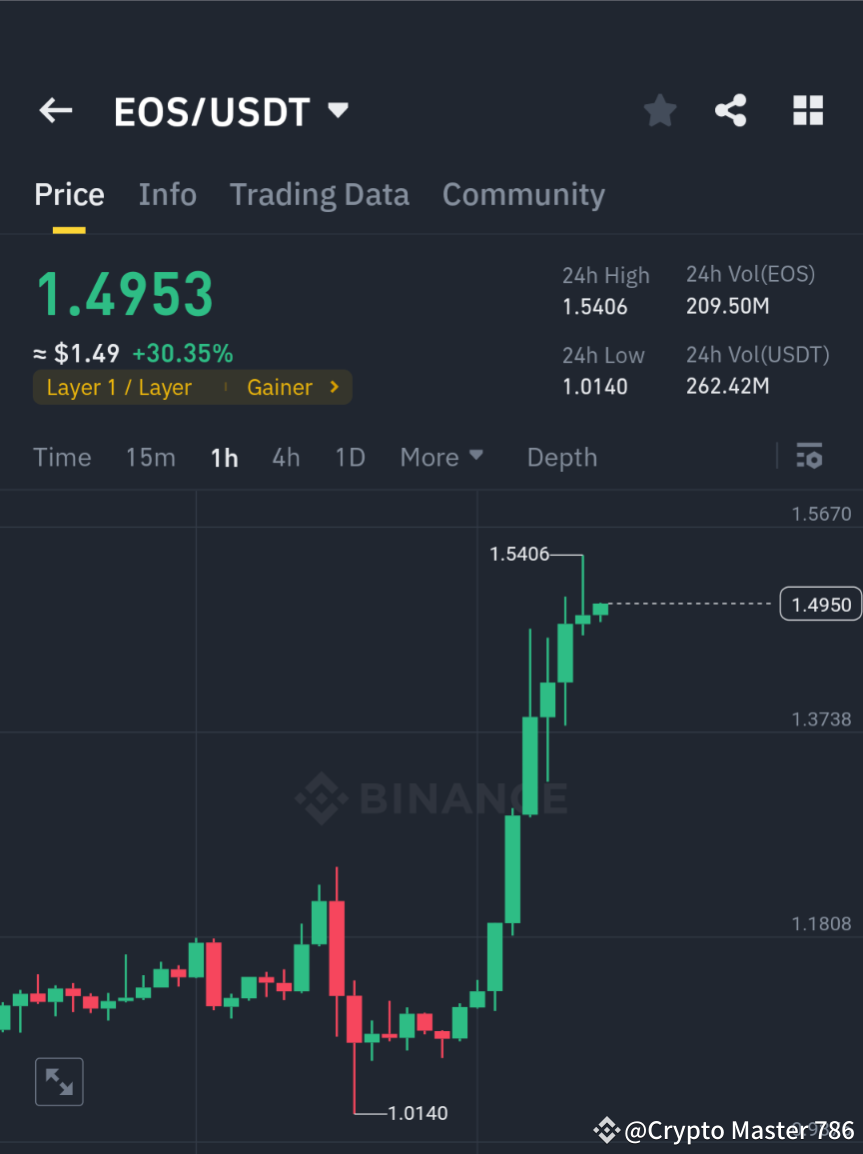
Task: Open chart indicator settings icon
Action: point(809,456)
